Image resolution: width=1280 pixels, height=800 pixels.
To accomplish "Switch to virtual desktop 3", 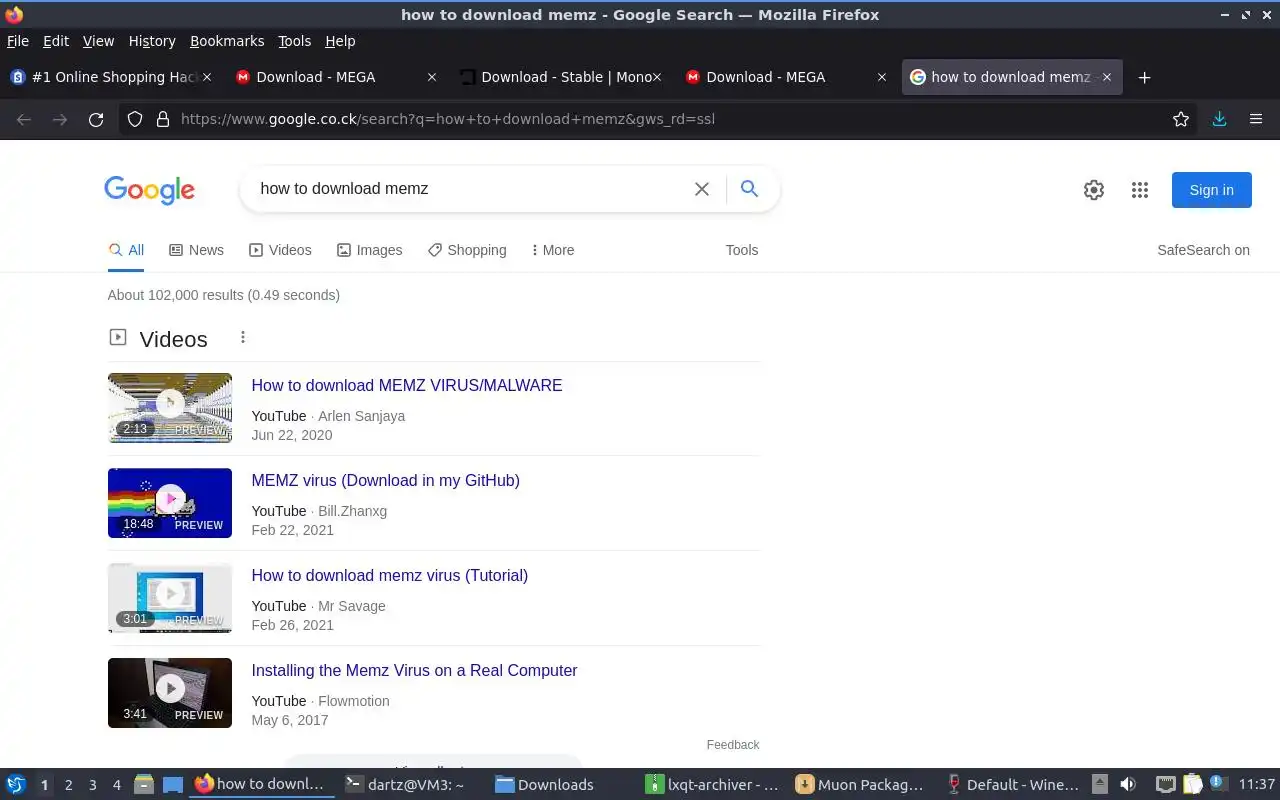I will [x=92, y=785].
